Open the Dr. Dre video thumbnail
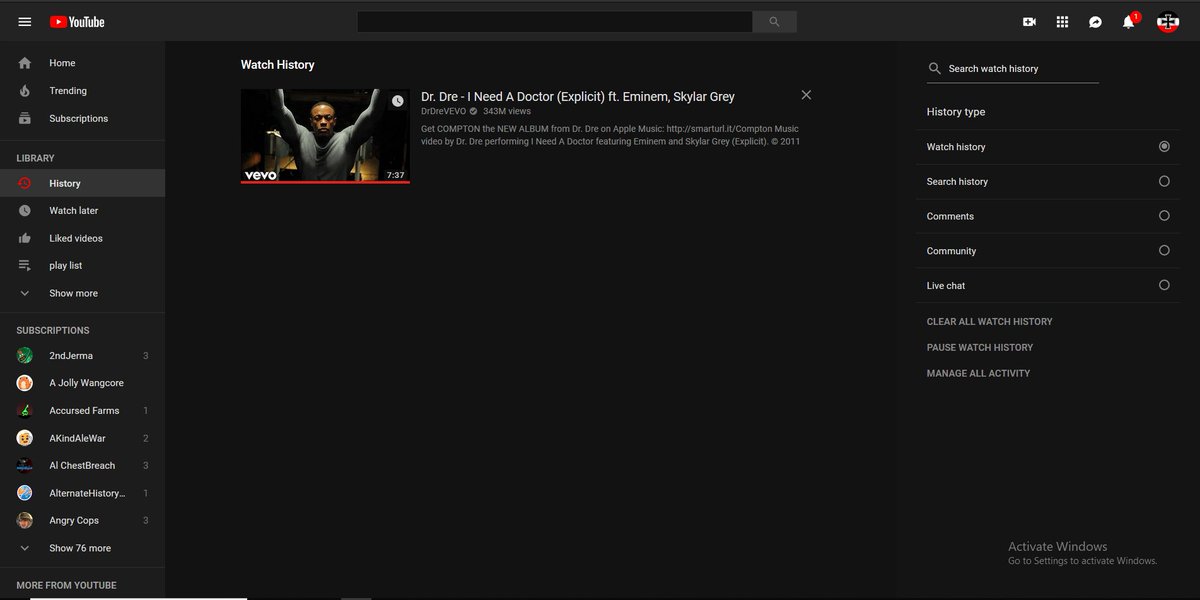1200x600 pixels. (x=325, y=136)
